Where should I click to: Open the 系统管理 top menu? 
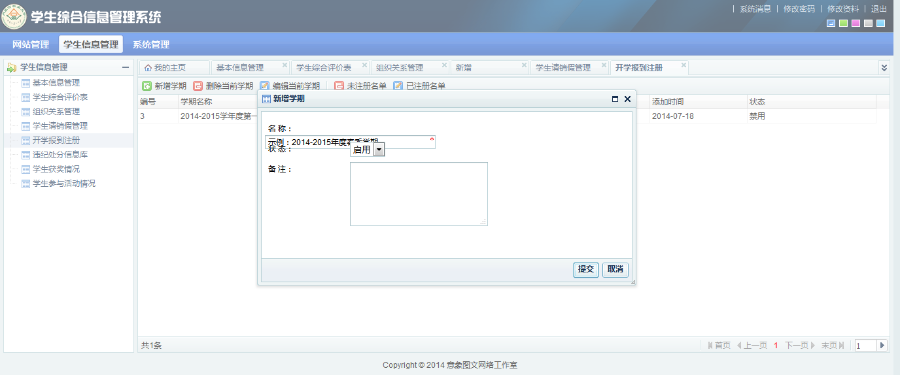(x=151, y=44)
